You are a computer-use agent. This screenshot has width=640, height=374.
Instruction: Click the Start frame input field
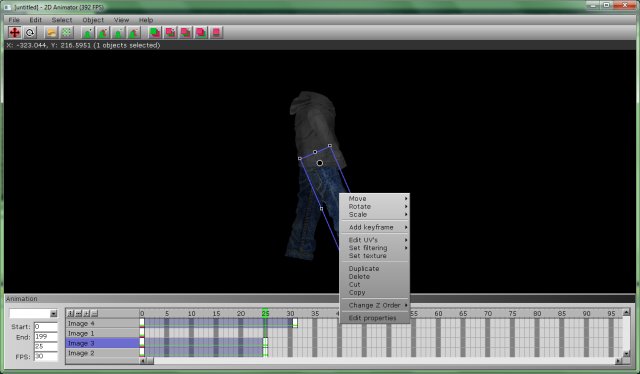pyautogui.click(x=46, y=327)
